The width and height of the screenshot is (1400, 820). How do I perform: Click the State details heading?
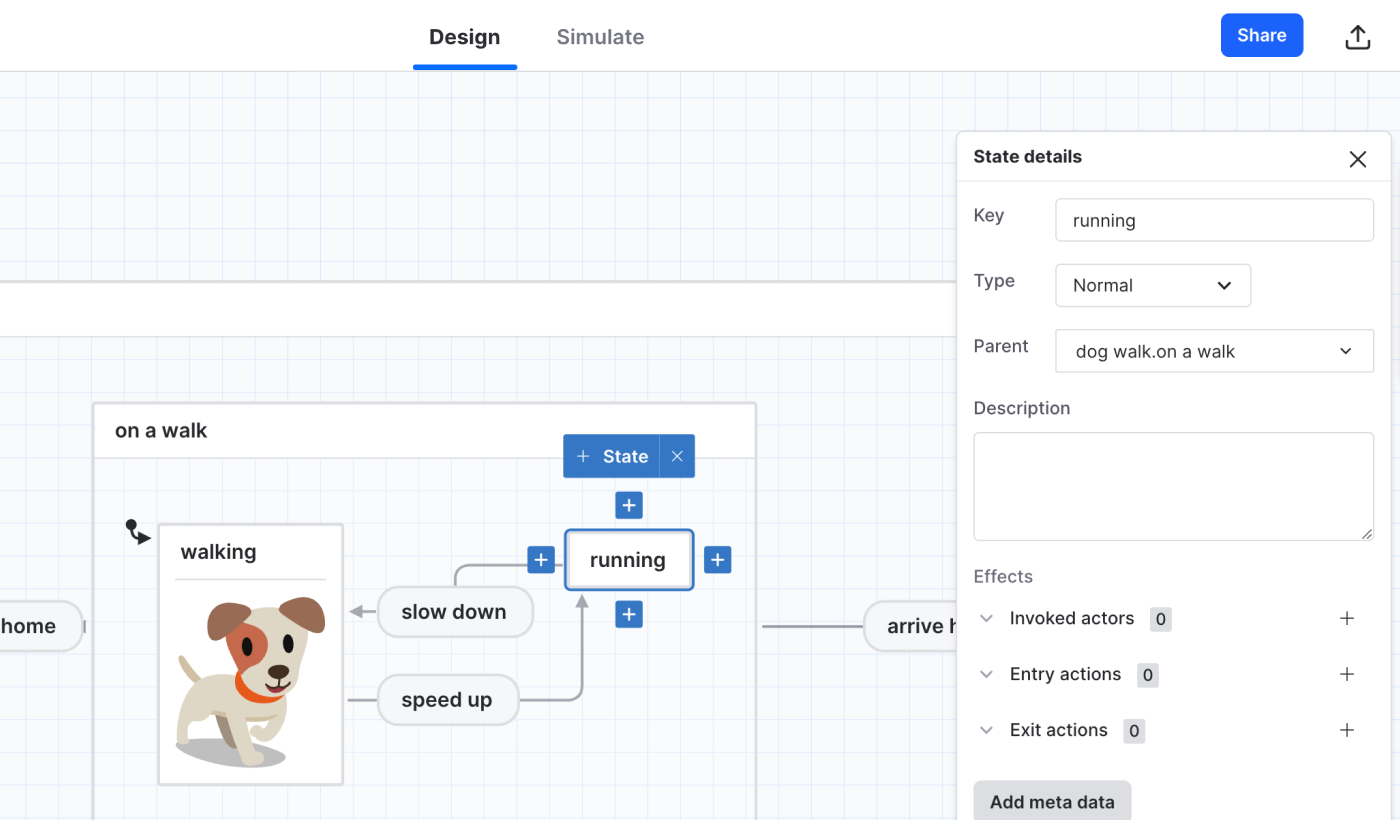coord(1027,156)
